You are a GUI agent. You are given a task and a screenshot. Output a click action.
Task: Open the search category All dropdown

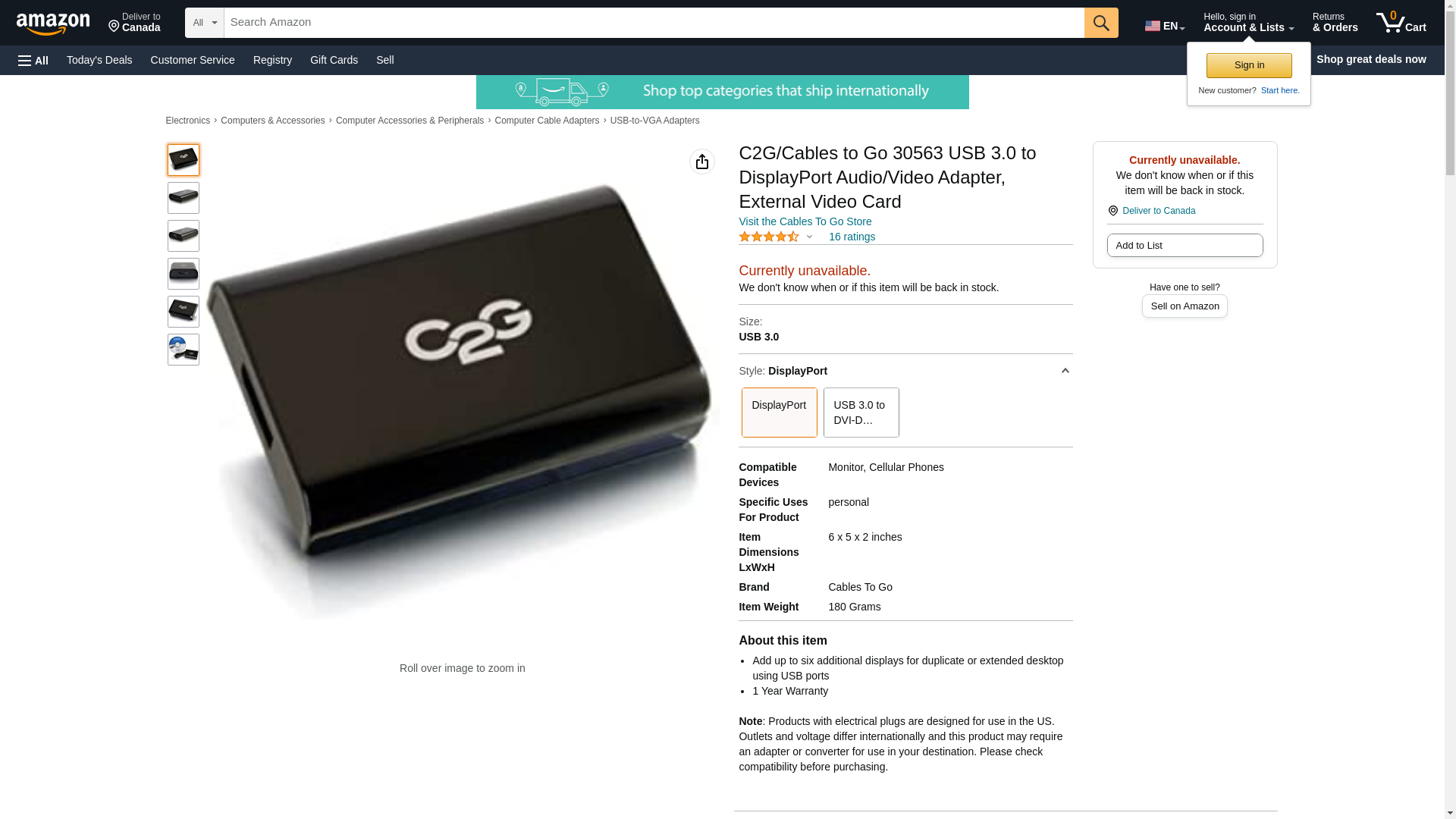205,23
